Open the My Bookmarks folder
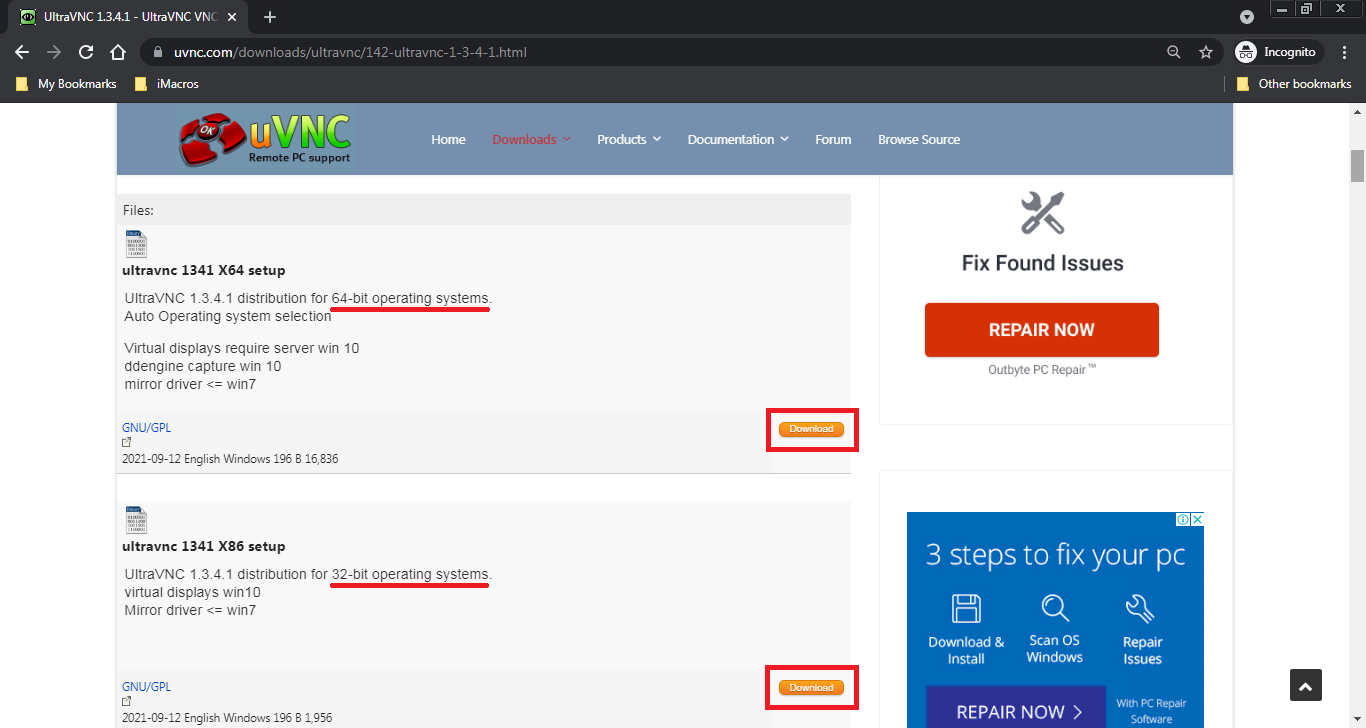The height and width of the screenshot is (728, 1366). [x=66, y=84]
